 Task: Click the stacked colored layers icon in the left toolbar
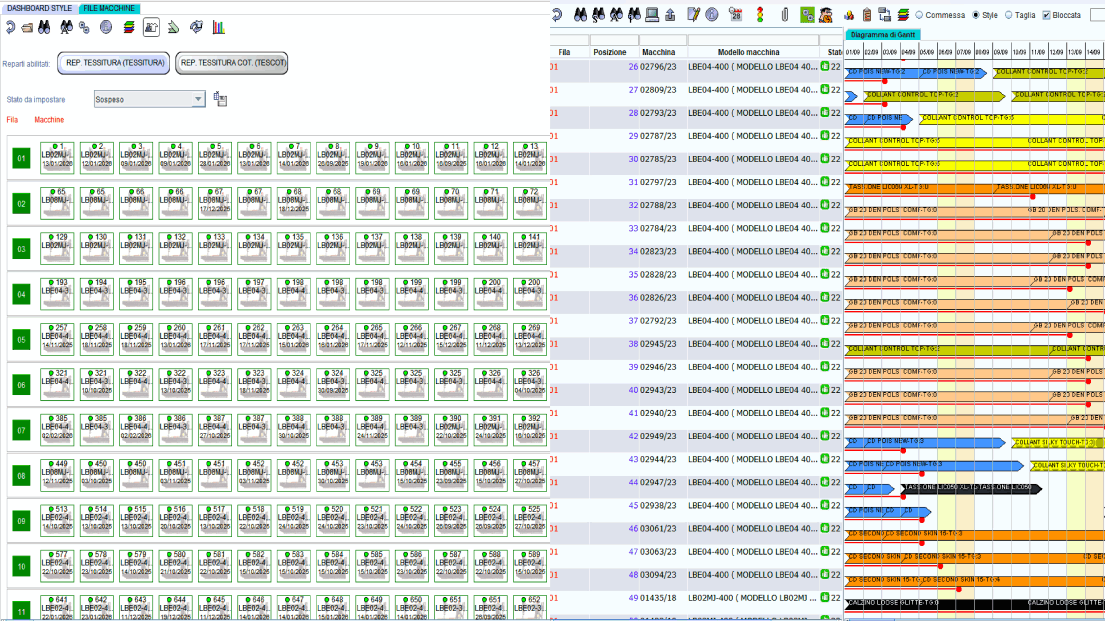point(129,27)
